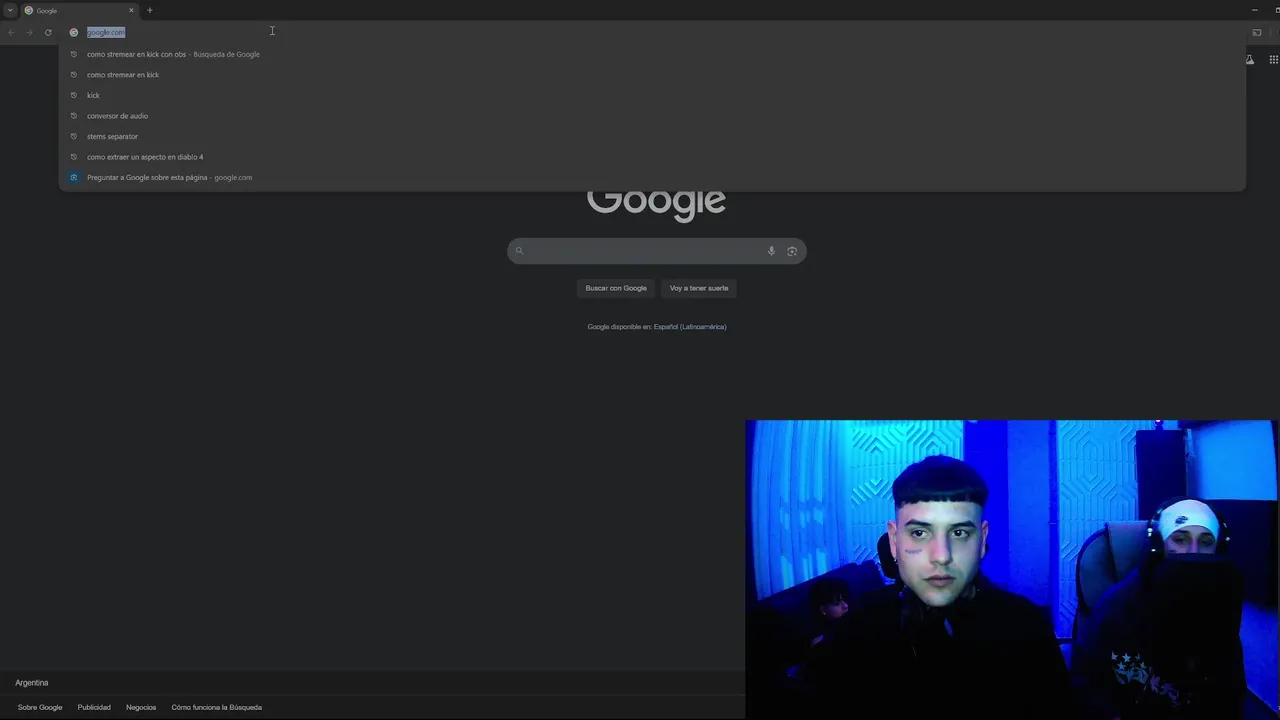Click the cast media icon in toolbar
1280x720 pixels.
pos(1257,32)
